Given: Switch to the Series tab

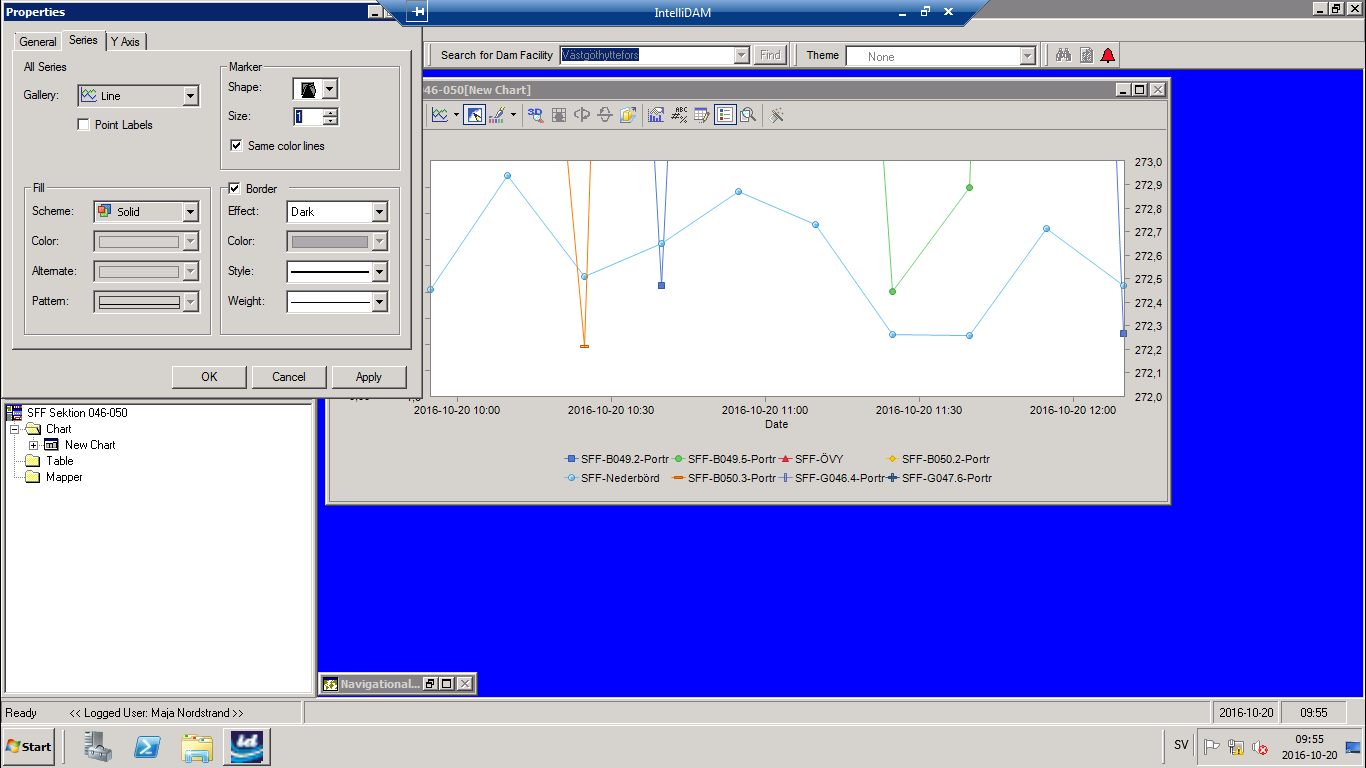Looking at the screenshot, I should [x=83, y=40].
